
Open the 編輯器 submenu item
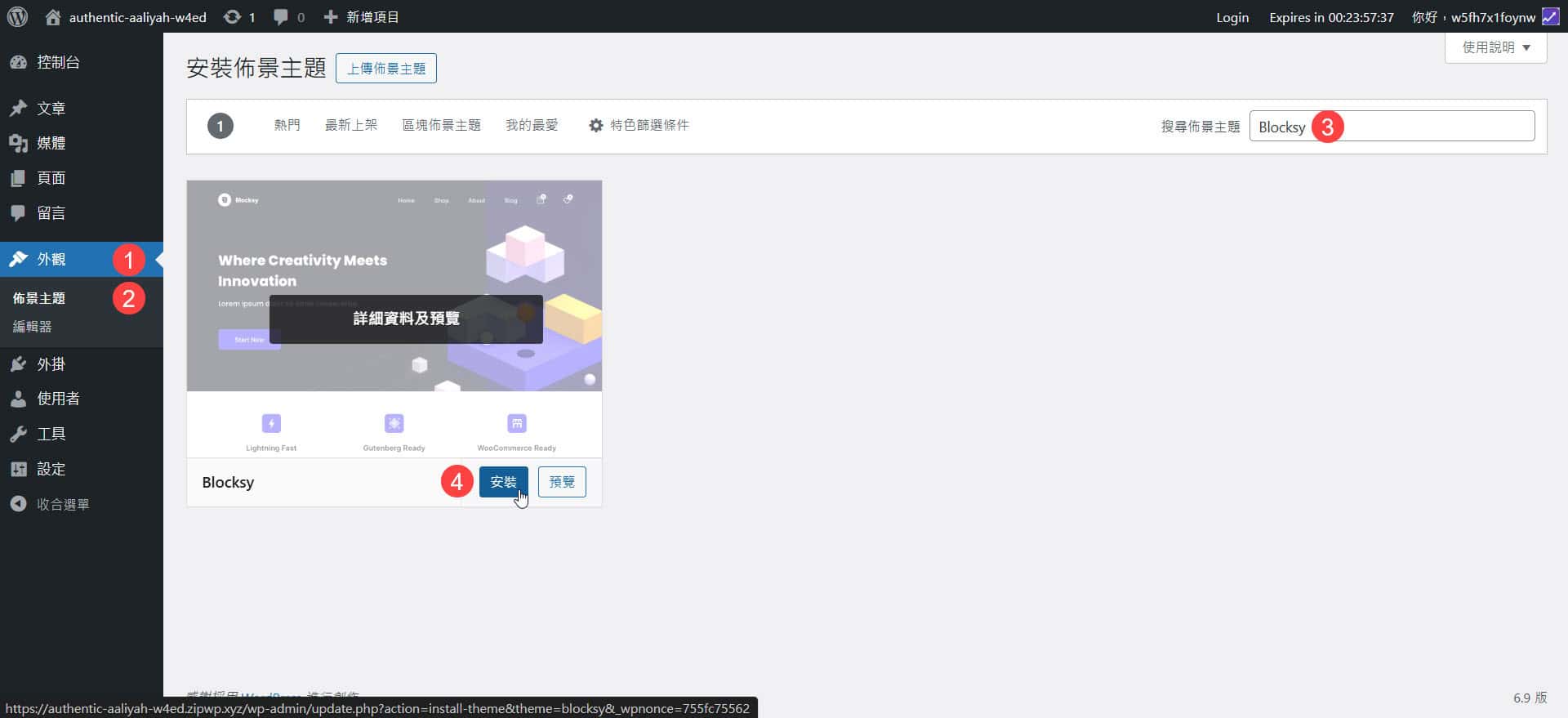(x=32, y=327)
